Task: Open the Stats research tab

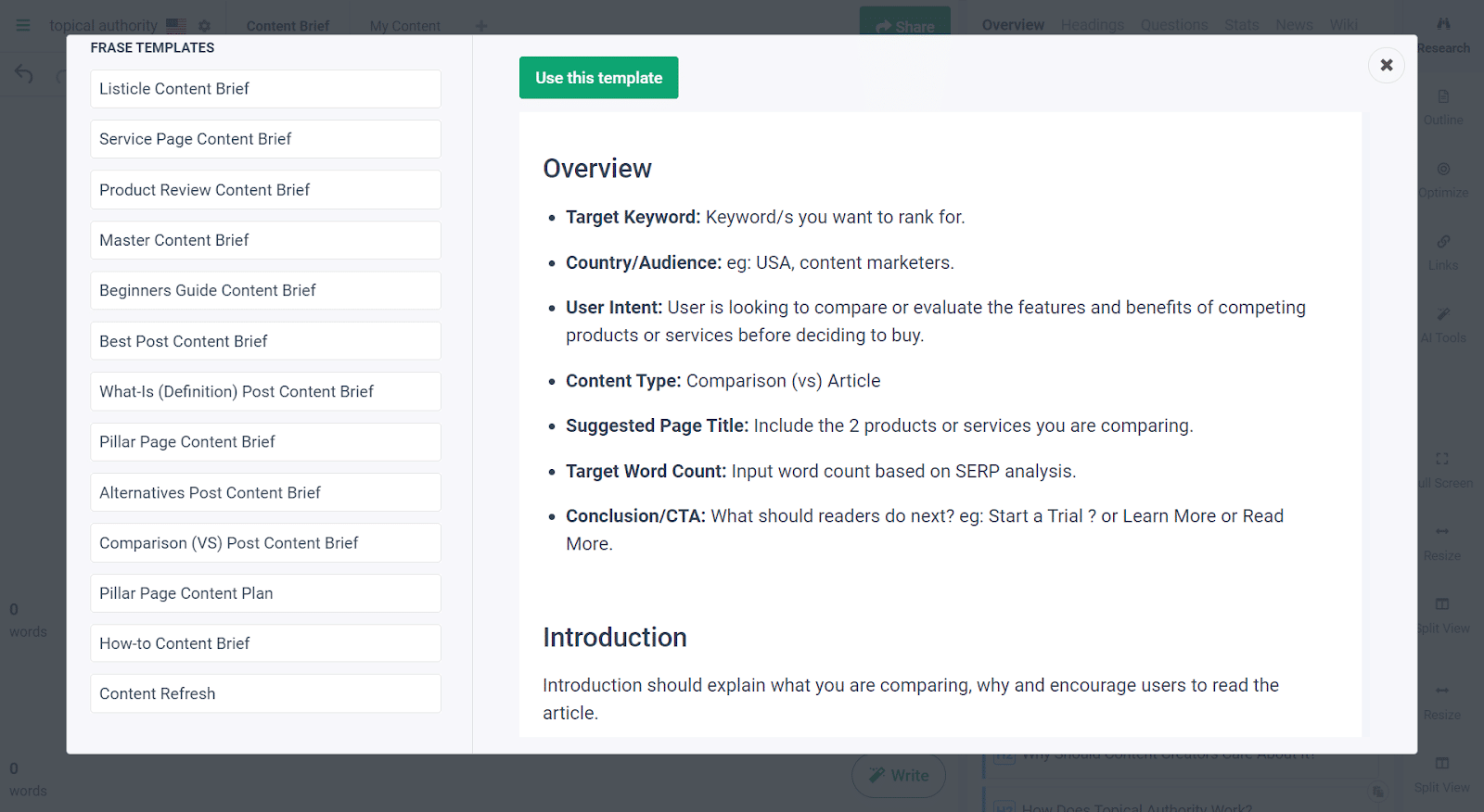Action: (x=1242, y=25)
